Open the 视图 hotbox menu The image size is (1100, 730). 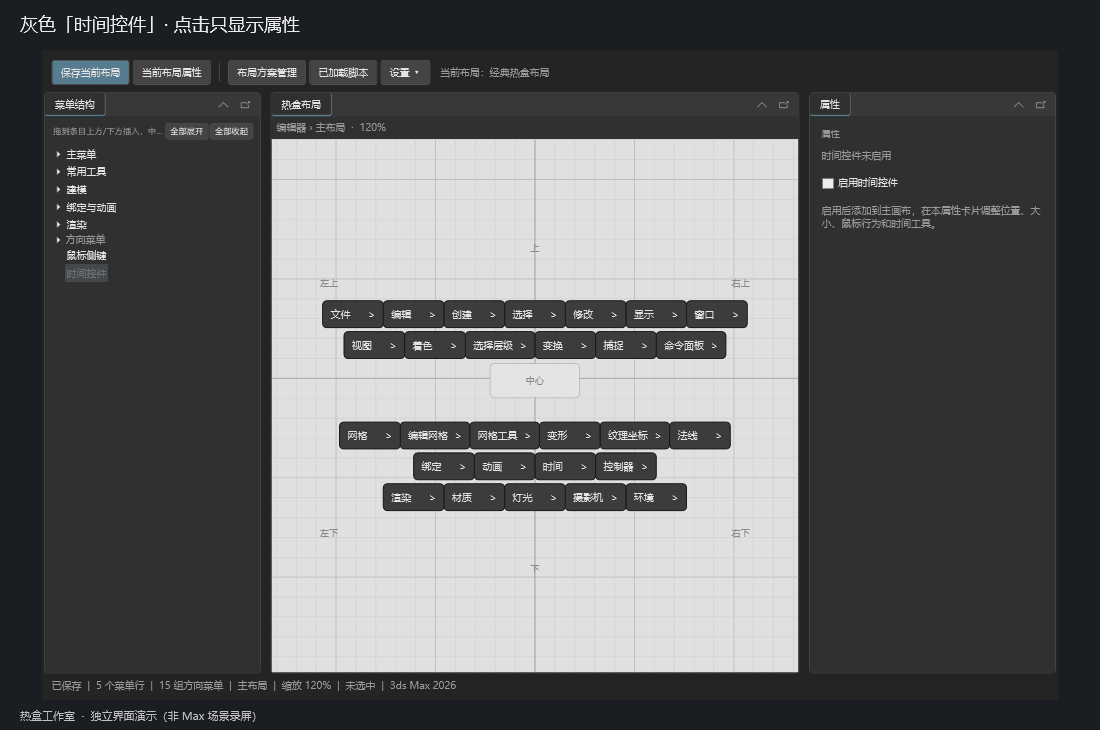click(x=374, y=345)
